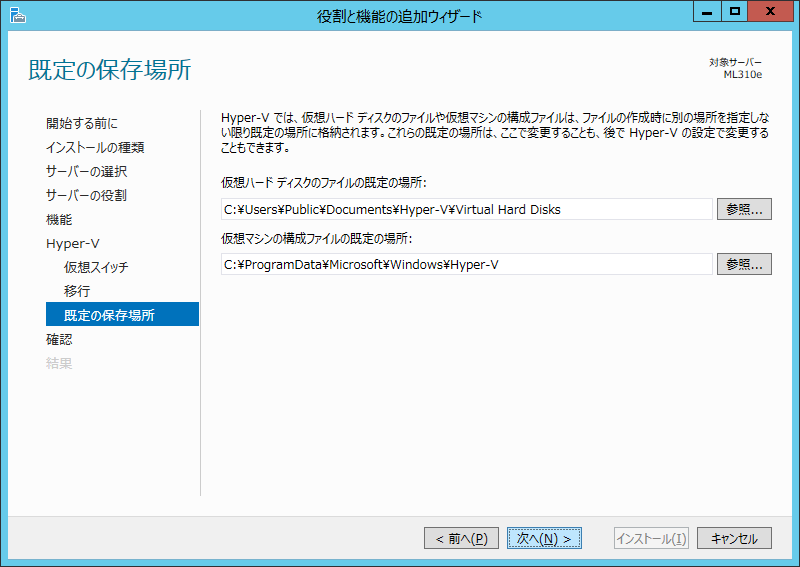The height and width of the screenshot is (567, 800).
Task: Click 次へ(N) to proceed
Action: pos(544,538)
